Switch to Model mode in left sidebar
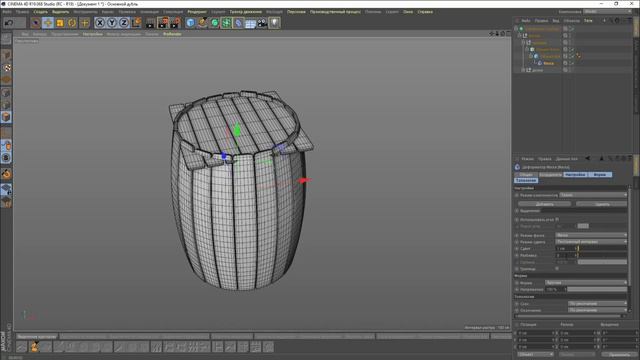 pos(6,55)
